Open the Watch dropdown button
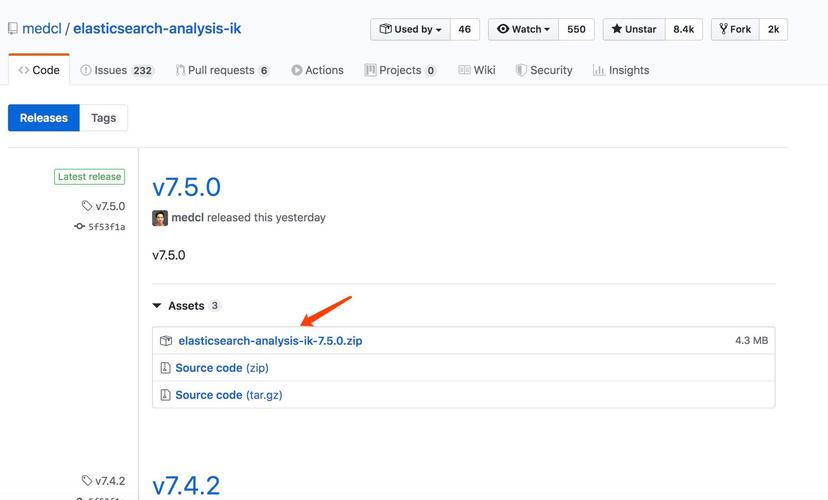Screen dimensions: 828x500 pyautogui.click(x=523, y=30)
